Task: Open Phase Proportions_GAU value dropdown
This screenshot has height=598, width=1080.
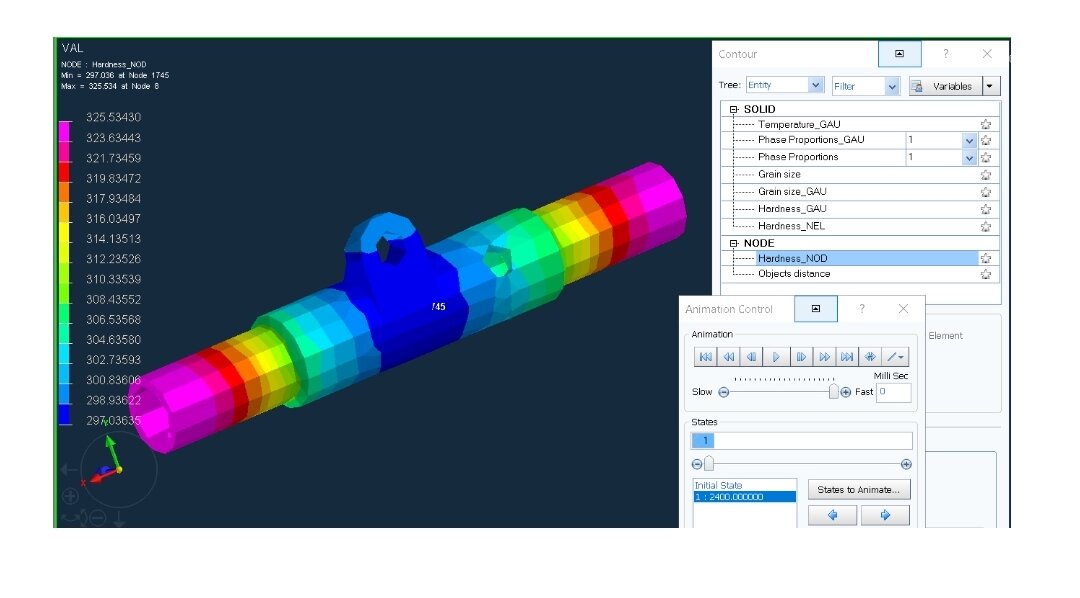Action: click(x=969, y=141)
